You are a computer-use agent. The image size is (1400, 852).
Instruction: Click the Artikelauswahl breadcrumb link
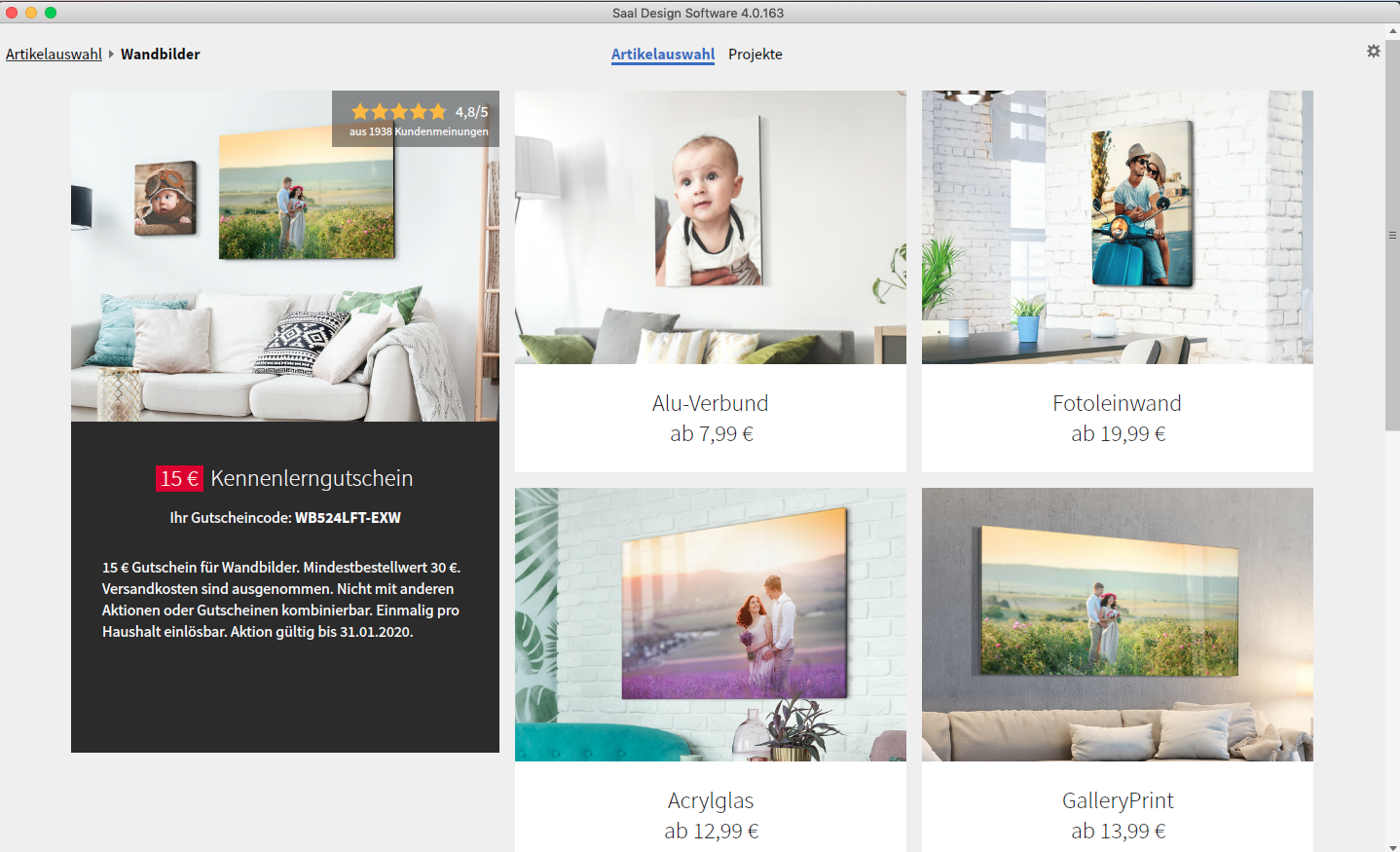pyautogui.click(x=54, y=55)
